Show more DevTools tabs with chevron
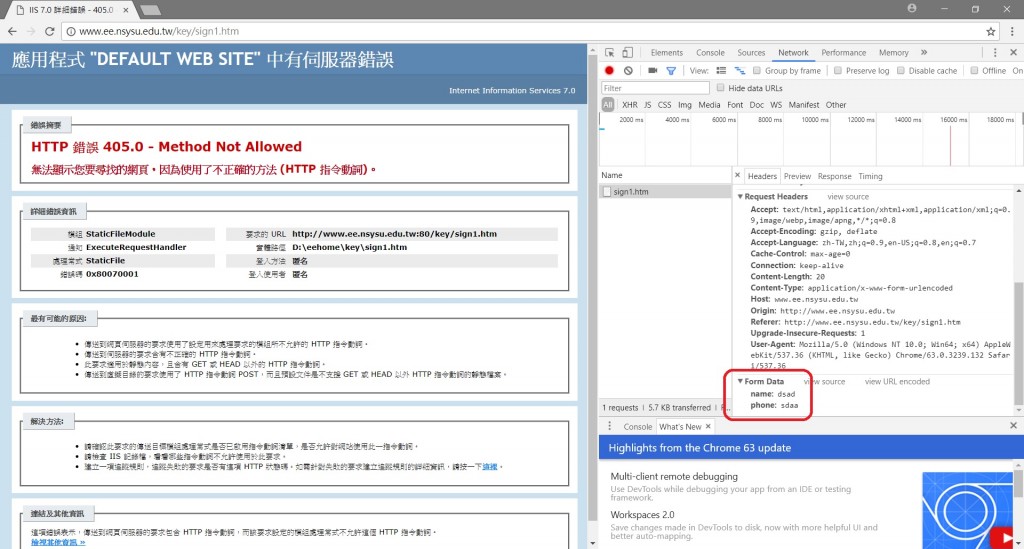The image size is (1024, 549). tap(924, 53)
